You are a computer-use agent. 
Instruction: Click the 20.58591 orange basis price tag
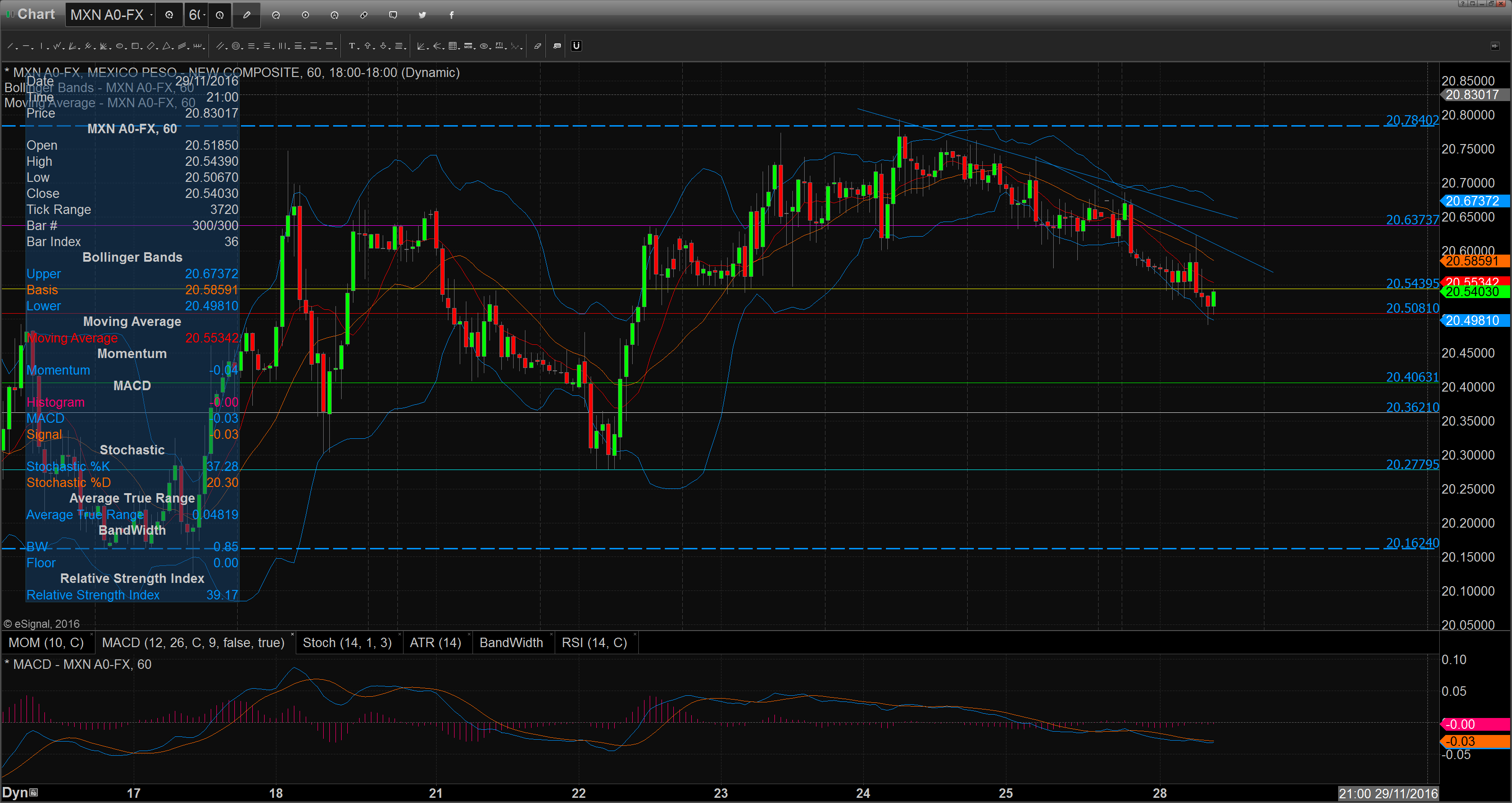coord(1476,261)
